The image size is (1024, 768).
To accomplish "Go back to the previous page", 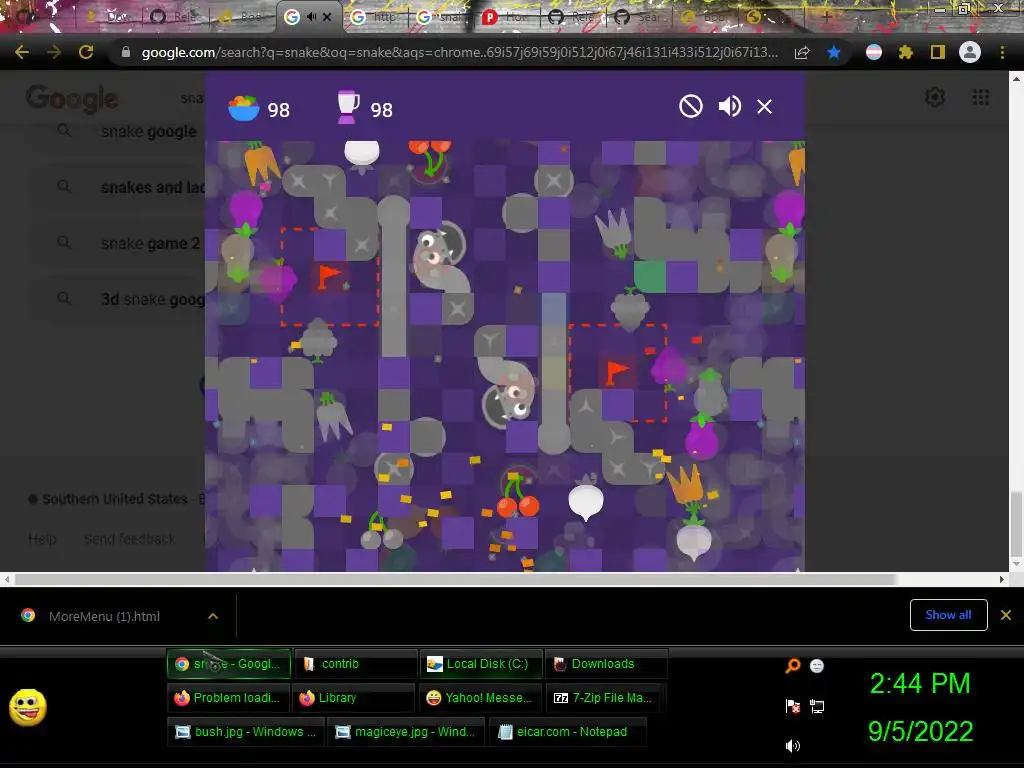I will (x=22, y=52).
